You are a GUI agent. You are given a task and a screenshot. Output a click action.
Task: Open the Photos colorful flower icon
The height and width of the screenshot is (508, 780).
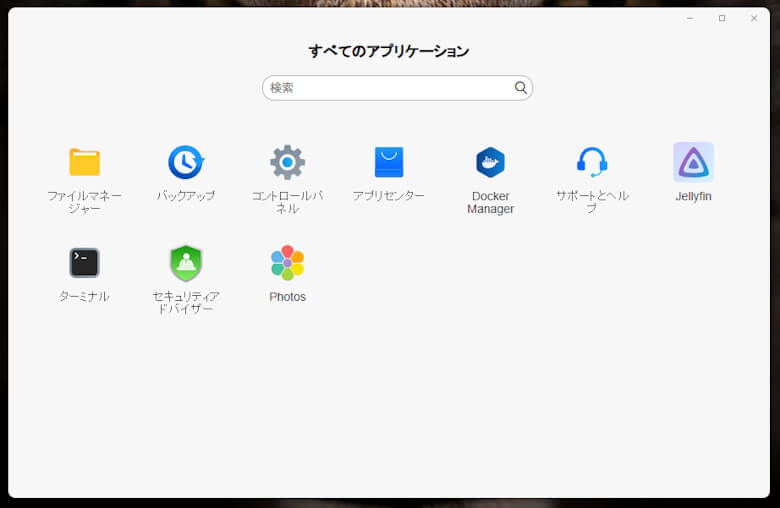[x=287, y=263]
